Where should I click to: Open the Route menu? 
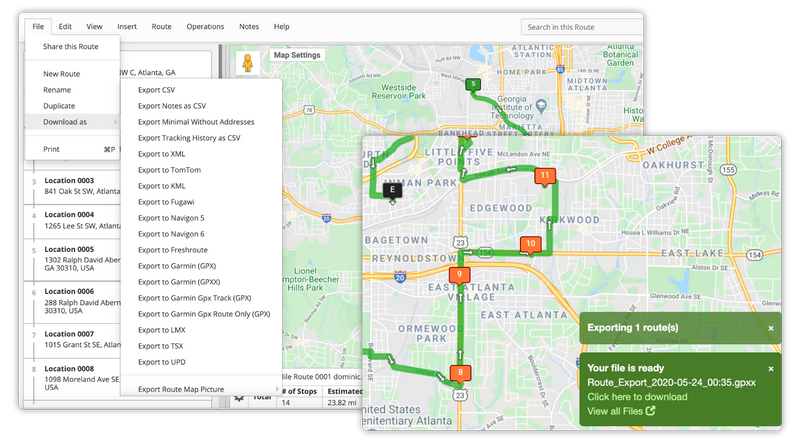click(x=161, y=27)
